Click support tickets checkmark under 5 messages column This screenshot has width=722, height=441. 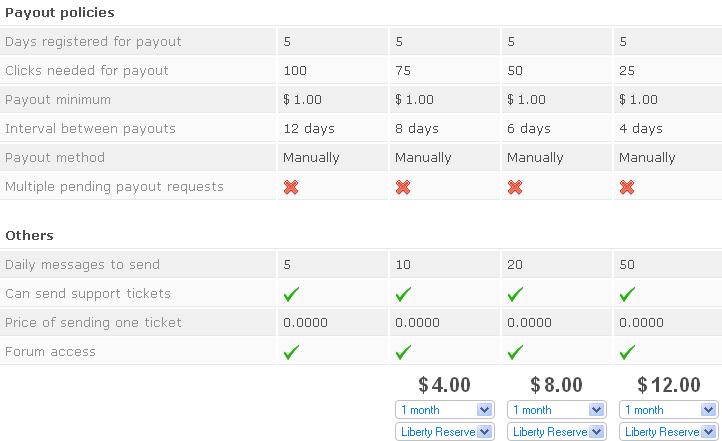[x=291, y=294]
